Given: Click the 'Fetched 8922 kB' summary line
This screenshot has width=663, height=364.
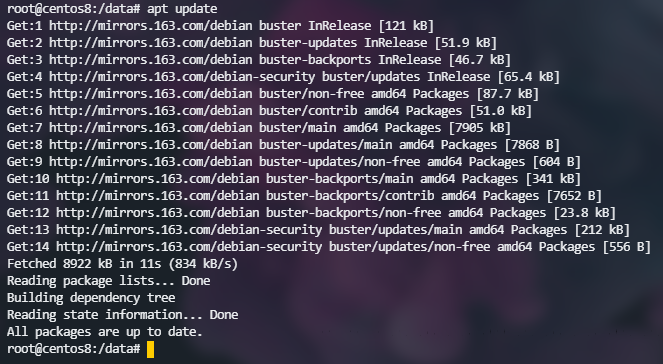Looking at the screenshot, I should [x=123, y=264].
